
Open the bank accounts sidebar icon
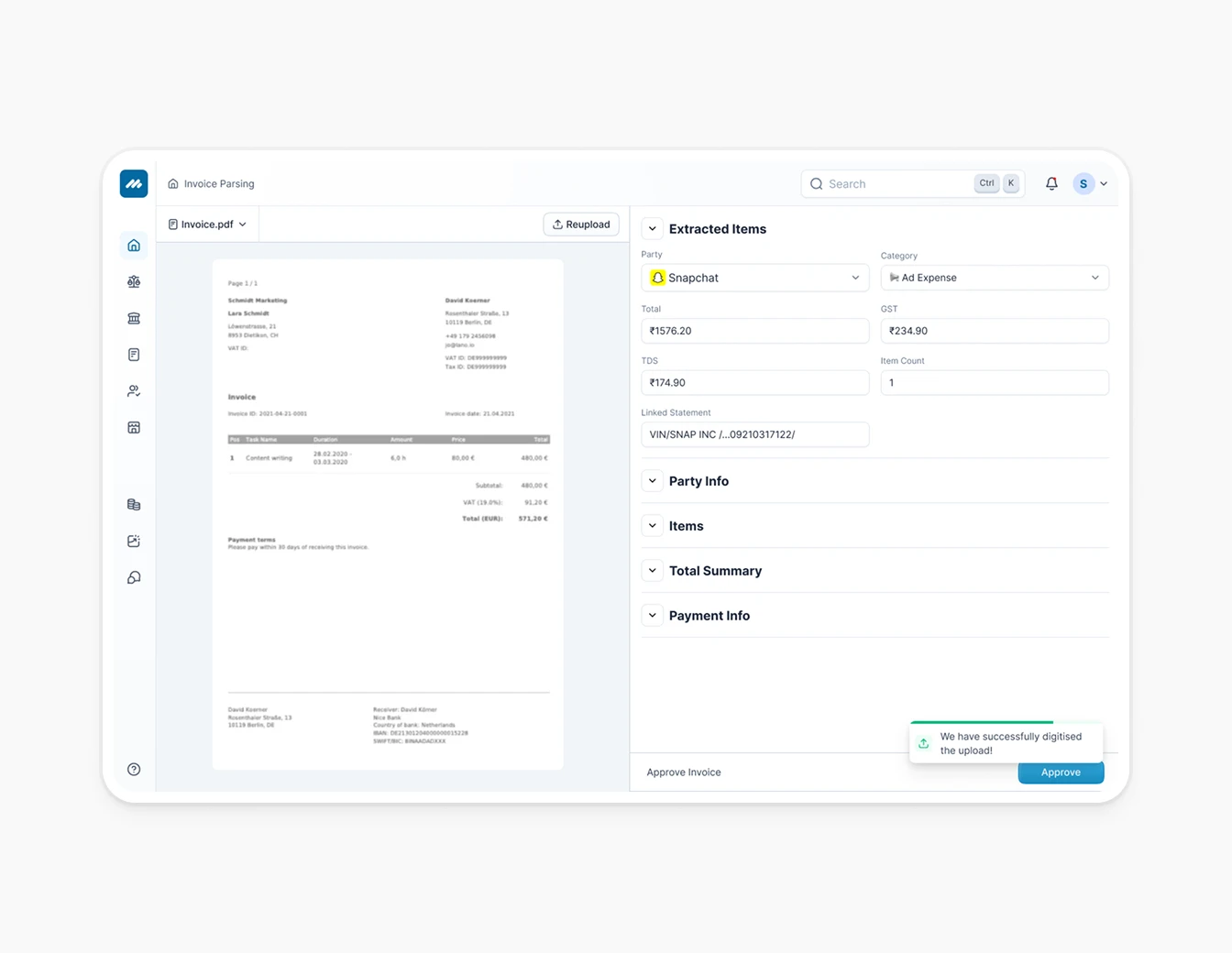pyautogui.click(x=134, y=318)
